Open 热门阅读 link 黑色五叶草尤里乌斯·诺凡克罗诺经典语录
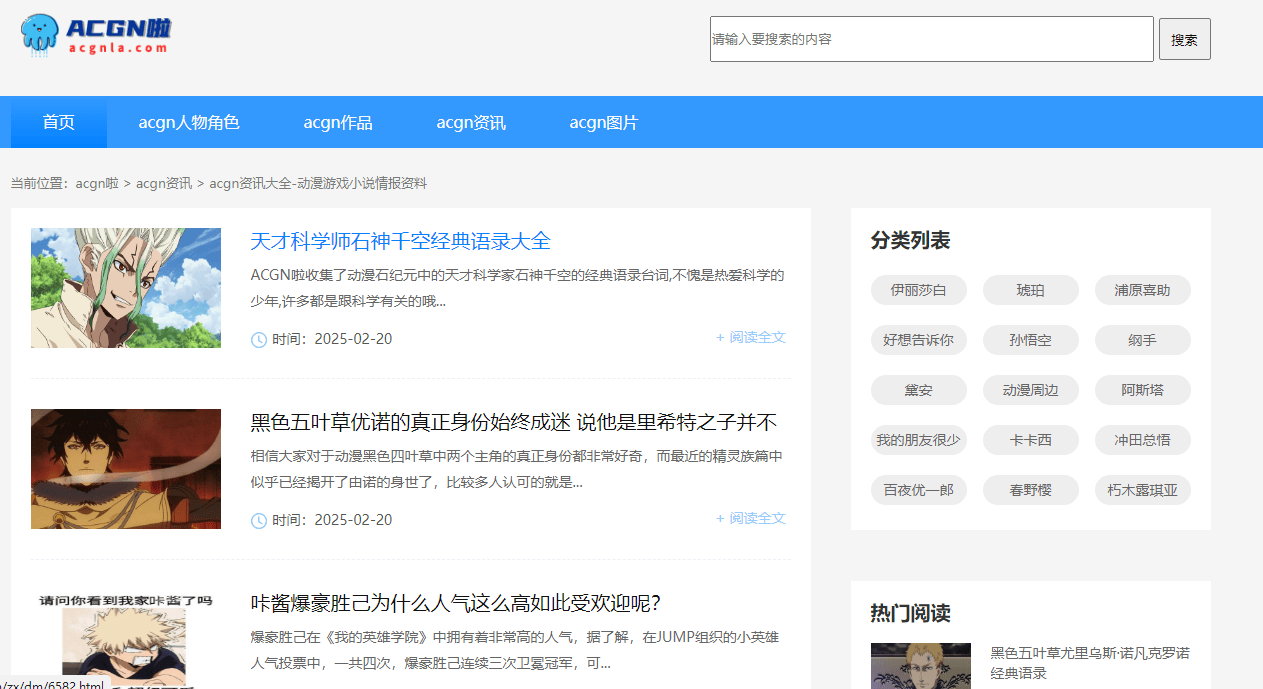This screenshot has width=1263, height=689. 1090,663
